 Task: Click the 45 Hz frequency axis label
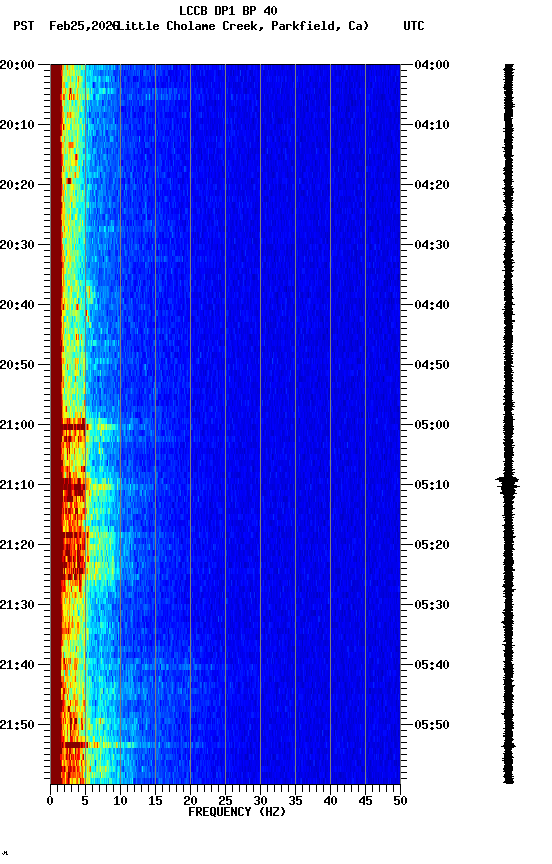pos(365,801)
